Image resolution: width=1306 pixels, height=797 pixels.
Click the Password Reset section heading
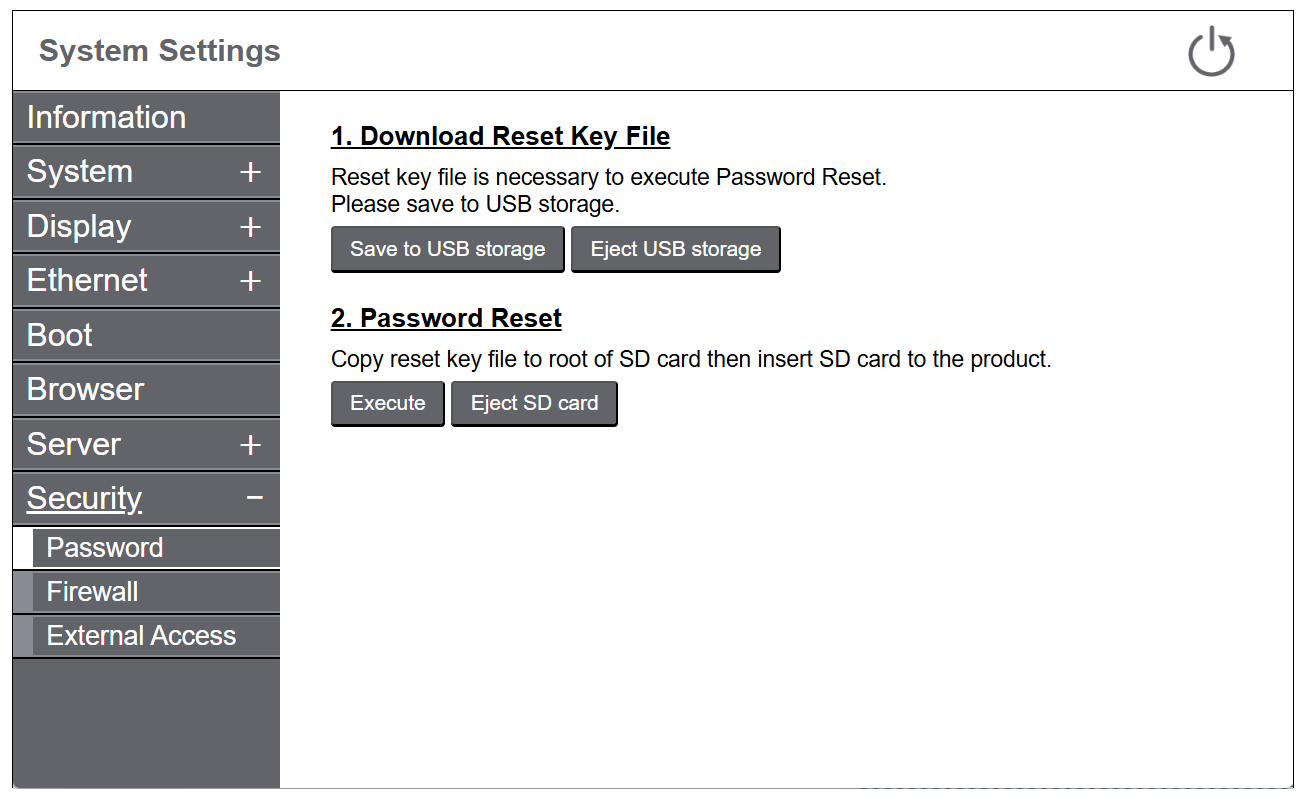click(446, 318)
